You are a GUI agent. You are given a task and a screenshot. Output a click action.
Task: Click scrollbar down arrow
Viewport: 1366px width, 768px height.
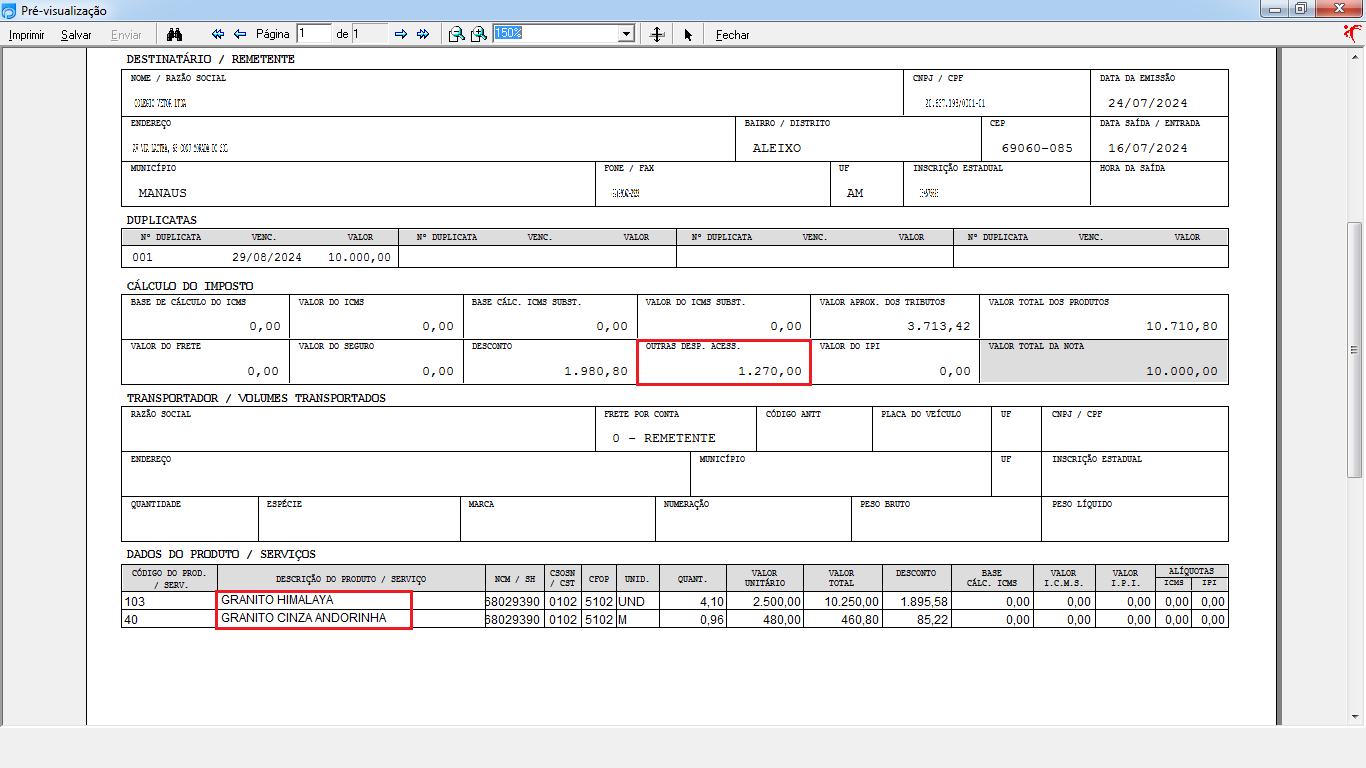(1355, 719)
